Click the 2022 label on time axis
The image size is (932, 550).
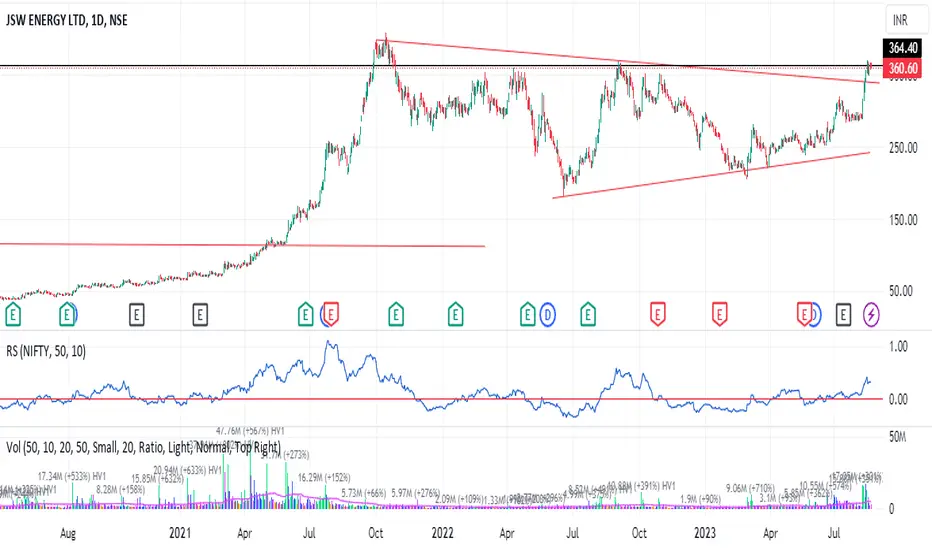(x=443, y=533)
